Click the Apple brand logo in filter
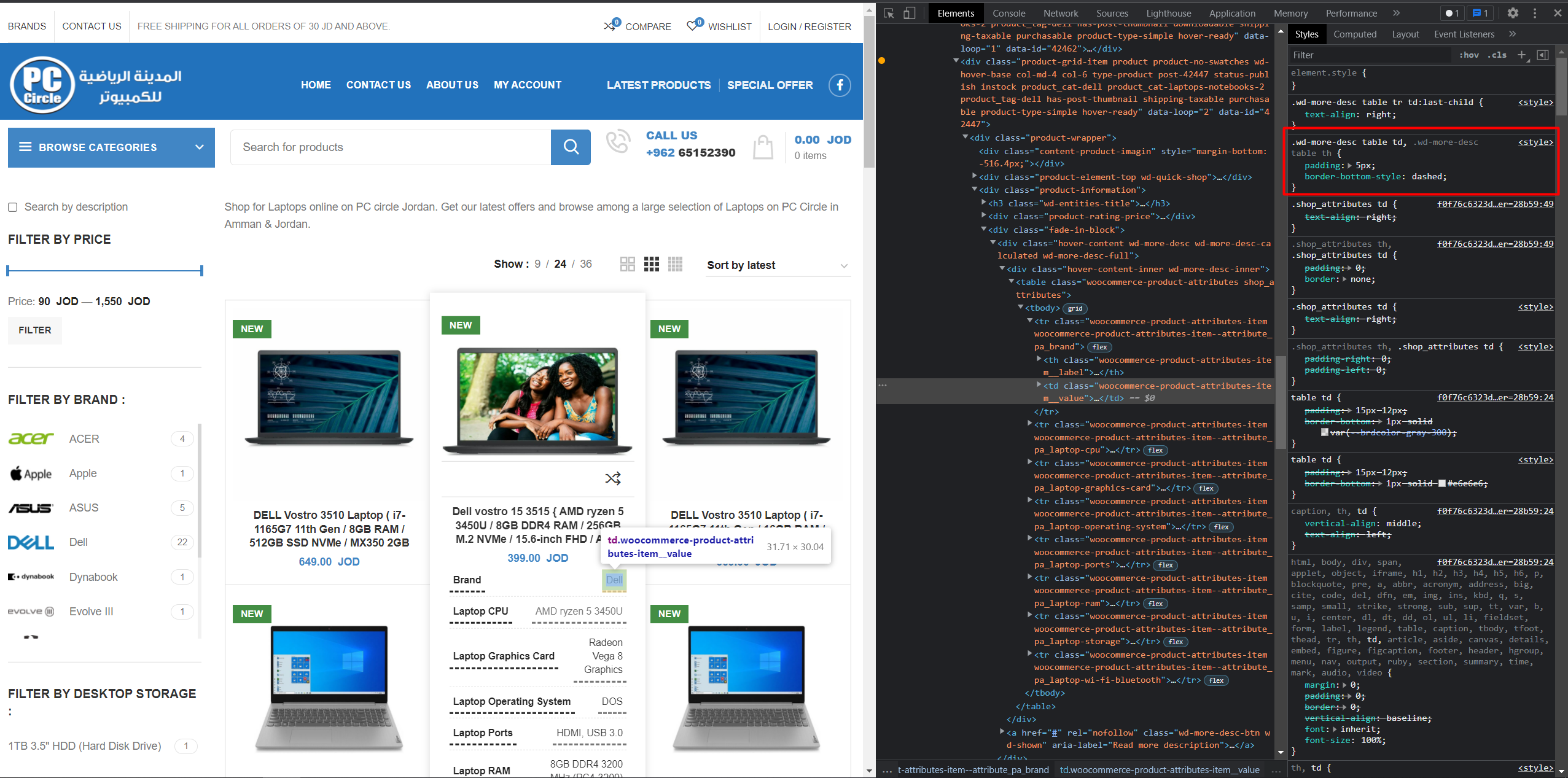 coord(31,473)
